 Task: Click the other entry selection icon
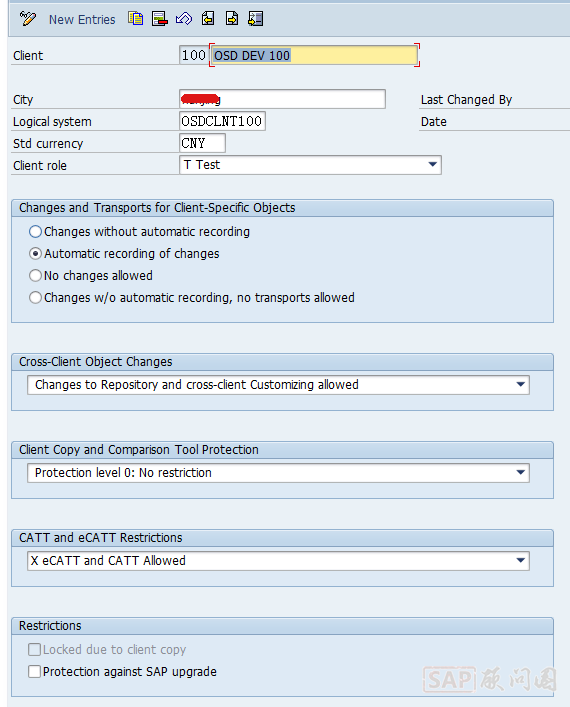[x=256, y=18]
